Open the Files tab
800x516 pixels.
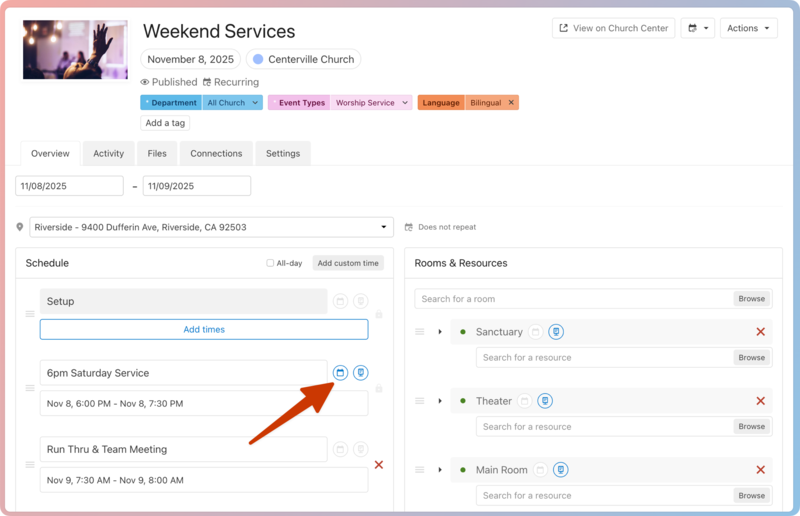157,154
